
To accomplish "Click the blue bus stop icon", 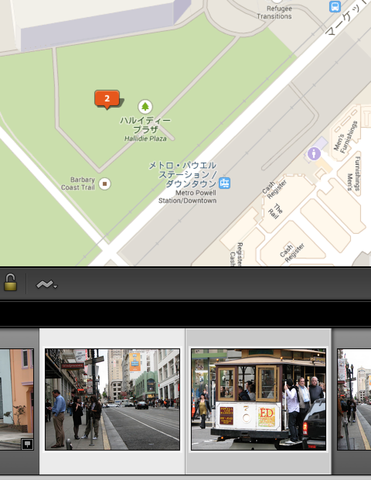I will click(335, 6).
